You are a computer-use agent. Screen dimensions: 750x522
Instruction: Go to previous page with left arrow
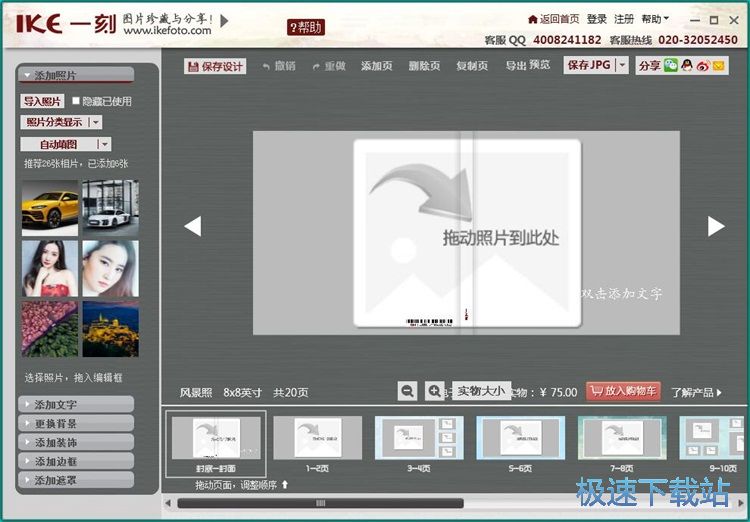coord(193,226)
